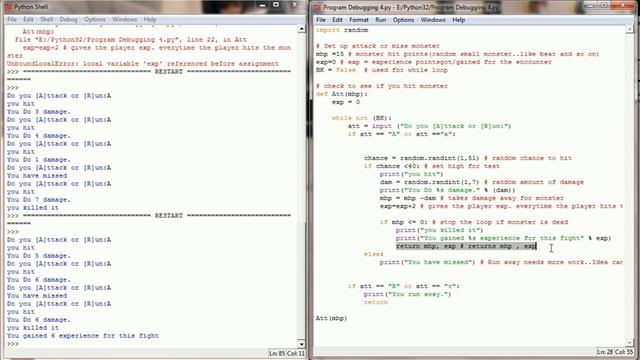This screenshot has width=640, height=360.
Task: Click first RESTART separator in shell
Action: coord(157,72)
